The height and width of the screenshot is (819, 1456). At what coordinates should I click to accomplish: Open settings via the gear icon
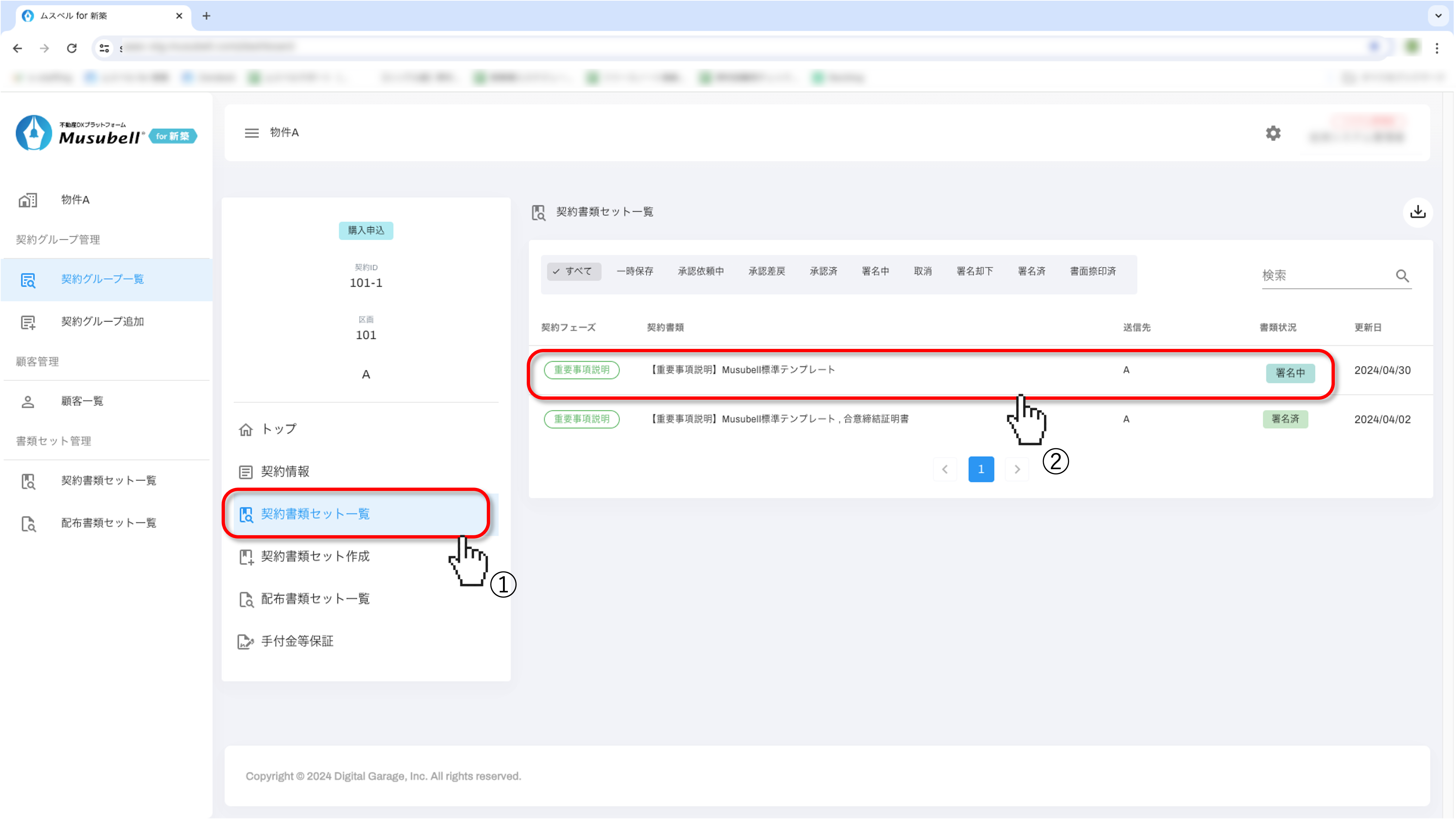(1273, 133)
